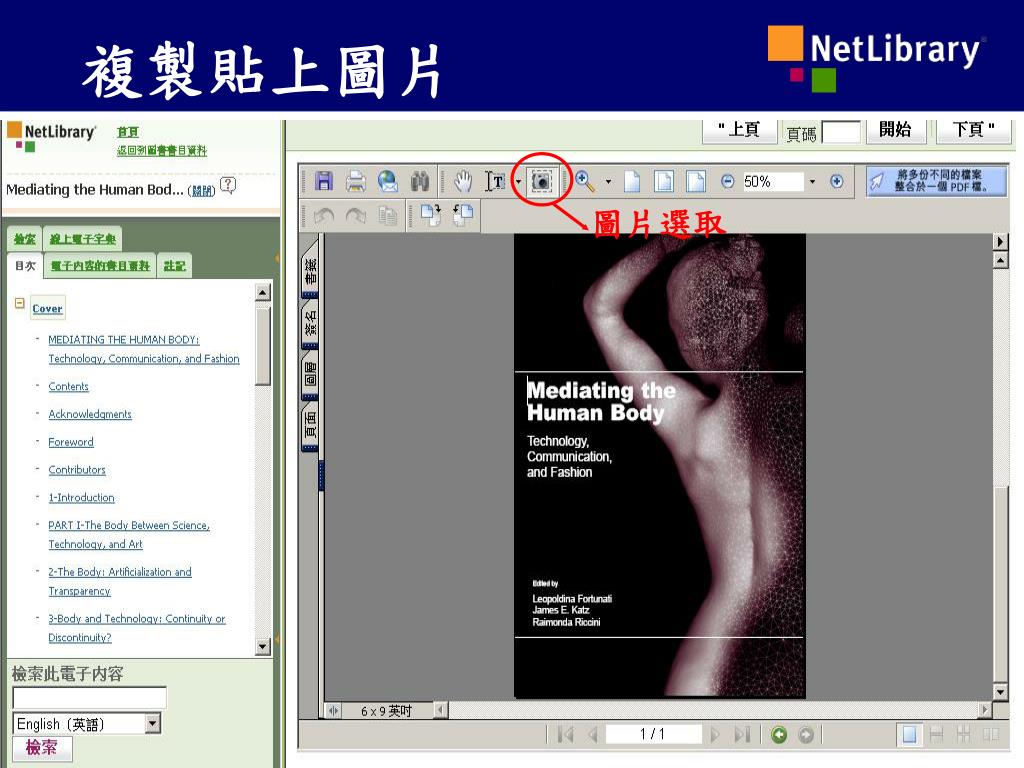
Task: Click the 開始 go button
Action: (895, 129)
